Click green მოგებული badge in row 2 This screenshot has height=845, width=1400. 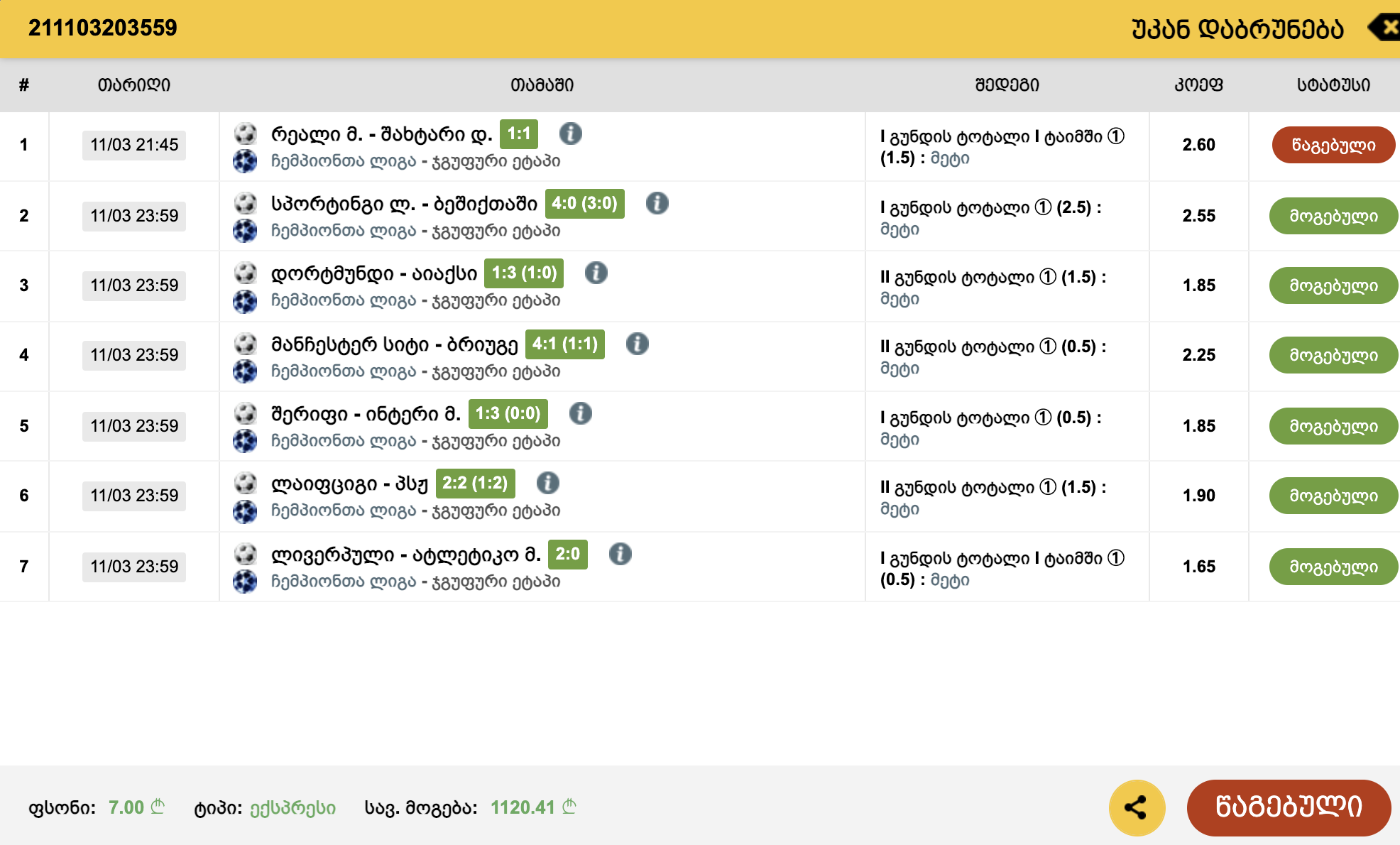click(x=1333, y=216)
